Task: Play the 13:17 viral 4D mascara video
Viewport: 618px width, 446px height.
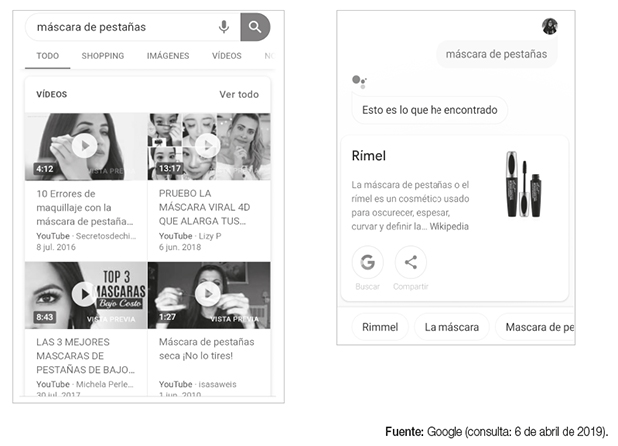Action: pyautogui.click(x=208, y=146)
